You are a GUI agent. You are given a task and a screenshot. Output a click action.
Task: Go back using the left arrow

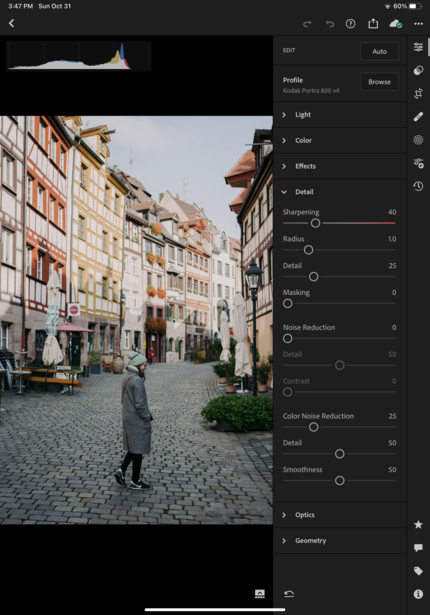click(x=11, y=24)
